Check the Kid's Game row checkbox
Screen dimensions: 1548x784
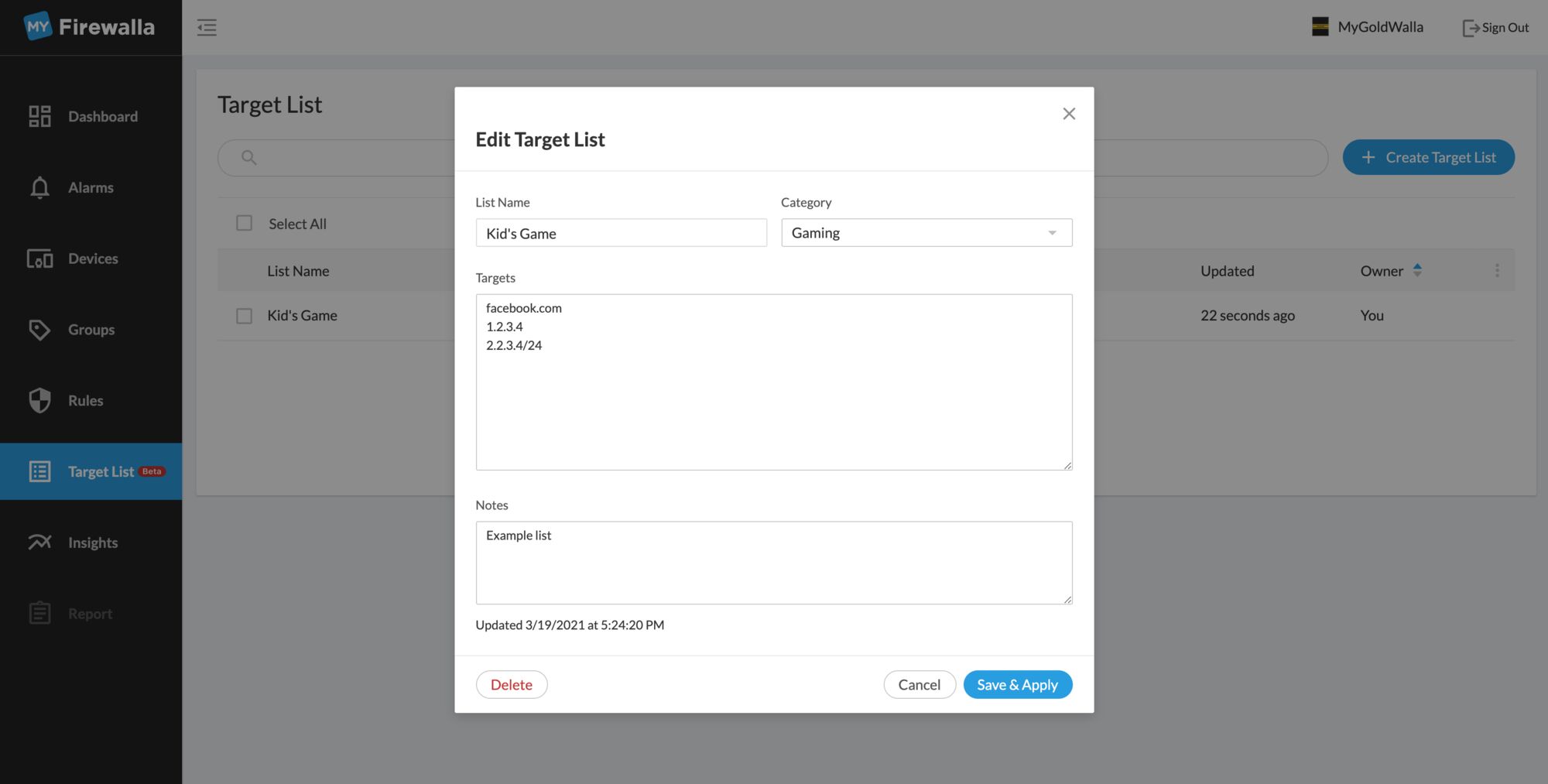(x=245, y=316)
